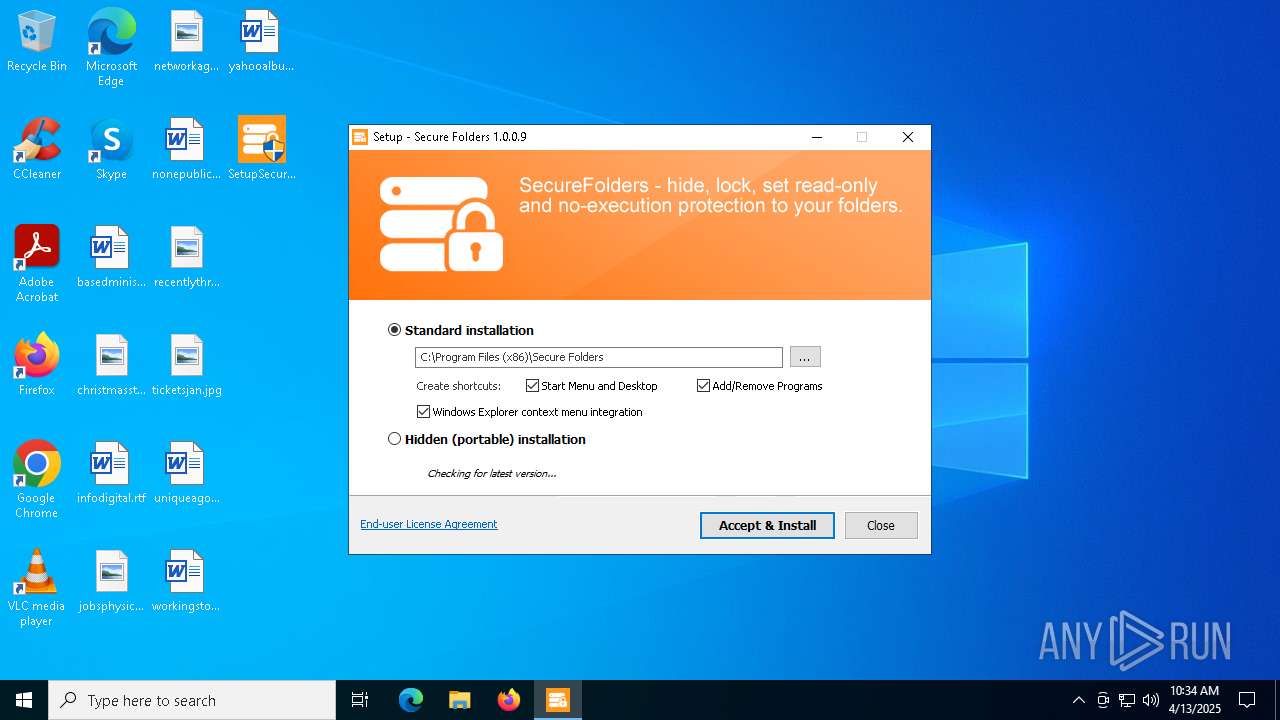Show hidden system tray icons
1280x720 pixels.
pos(1078,700)
